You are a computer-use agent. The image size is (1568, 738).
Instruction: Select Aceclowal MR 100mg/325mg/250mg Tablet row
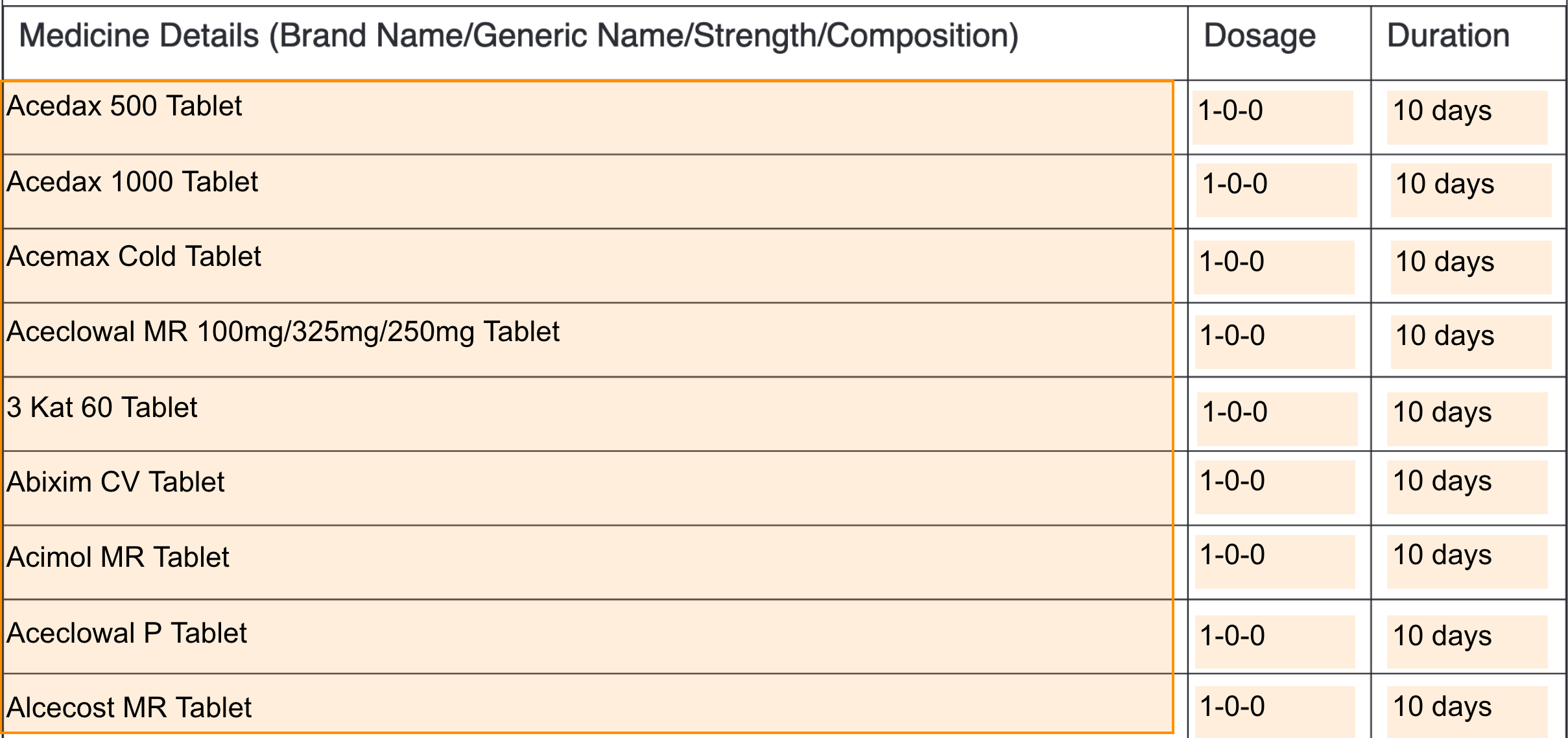(x=588, y=340)
